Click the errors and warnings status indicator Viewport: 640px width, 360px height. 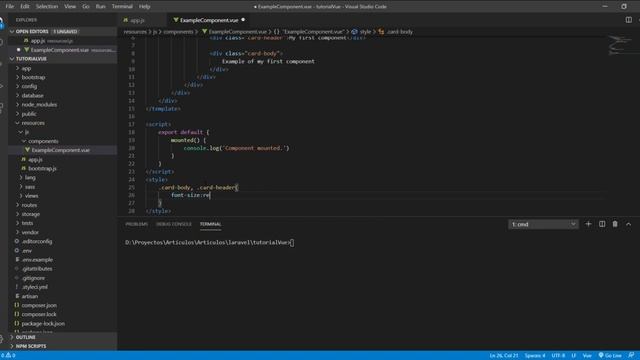pos(8,356)
